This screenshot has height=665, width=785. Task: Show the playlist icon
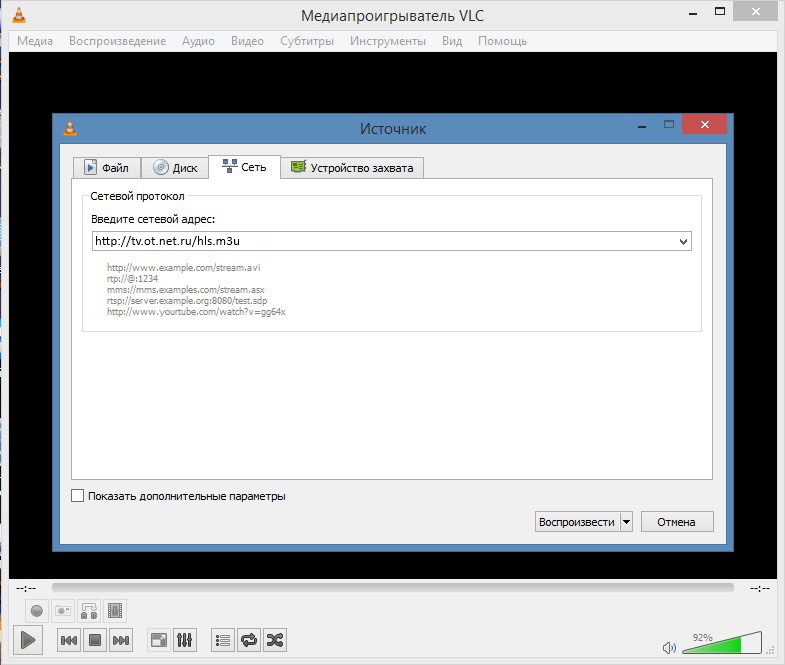pos(223,640)
